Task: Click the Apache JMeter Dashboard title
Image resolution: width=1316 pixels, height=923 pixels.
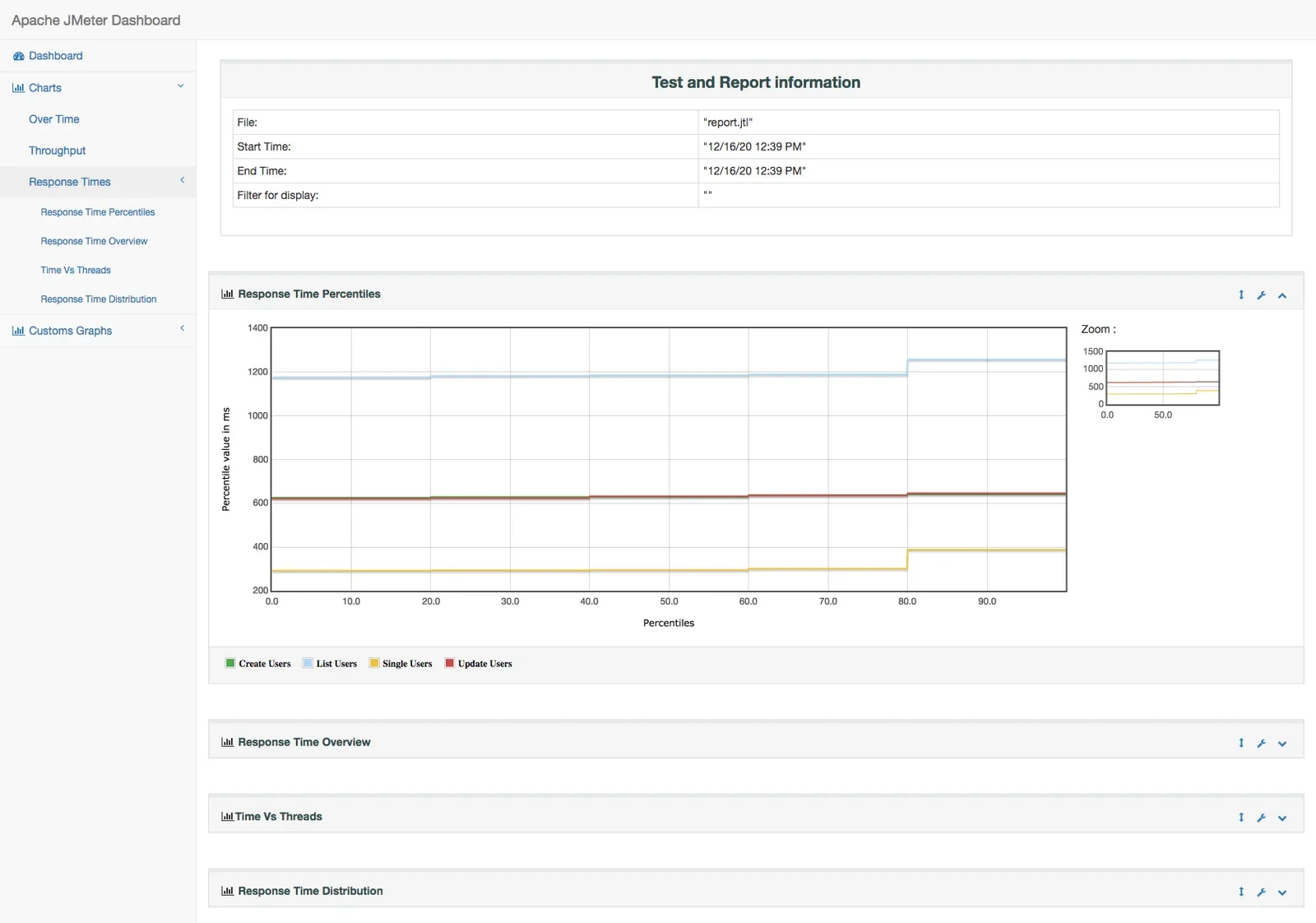Action: click(95, 21)
